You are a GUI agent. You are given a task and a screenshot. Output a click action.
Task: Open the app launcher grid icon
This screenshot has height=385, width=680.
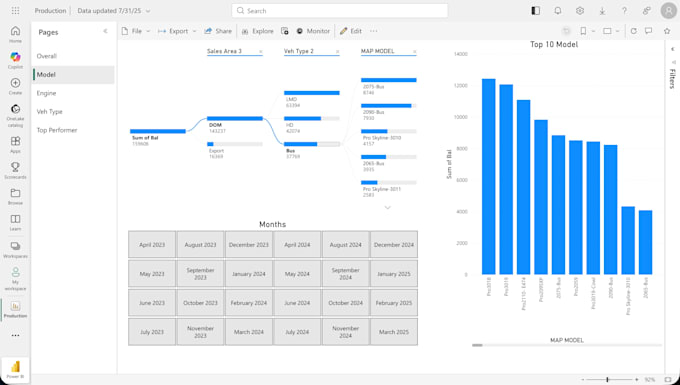click(15, 11)
